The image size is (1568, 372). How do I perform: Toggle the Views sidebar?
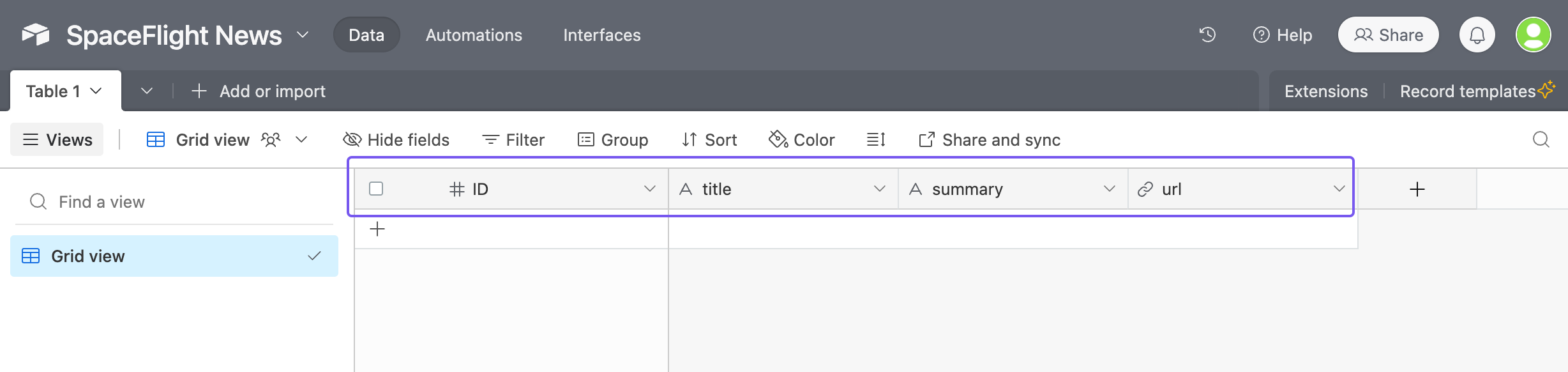point(57,139)
